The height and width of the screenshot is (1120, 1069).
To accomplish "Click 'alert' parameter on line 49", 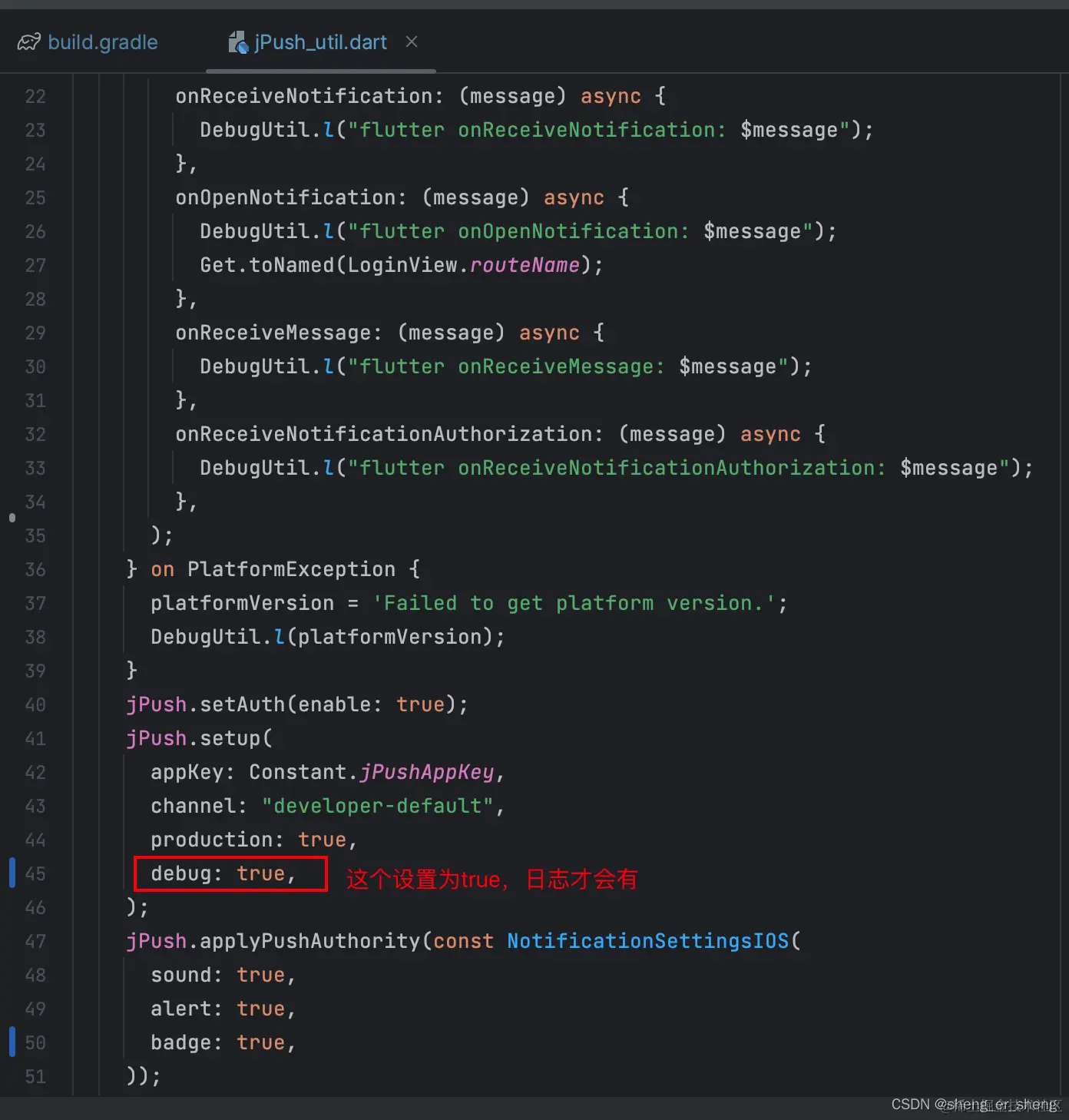I will (x=181, y=1009).
